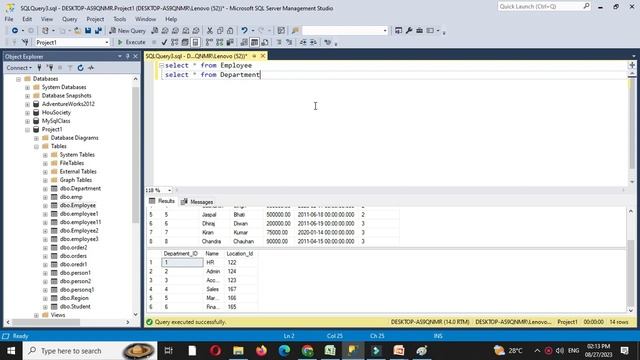Click the Paste clipboard icon
Screen dimensions: 640x360
pyautogui.click(x=230, y=31)
